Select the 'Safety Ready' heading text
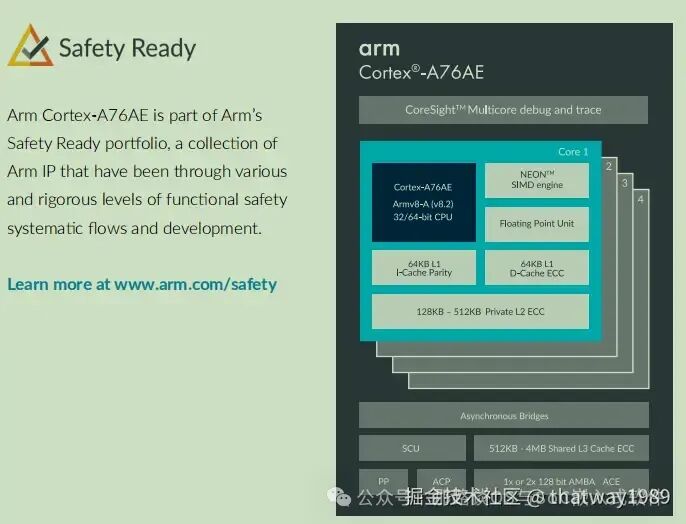This screenshot has width=686, height=524. click(127, 48)
